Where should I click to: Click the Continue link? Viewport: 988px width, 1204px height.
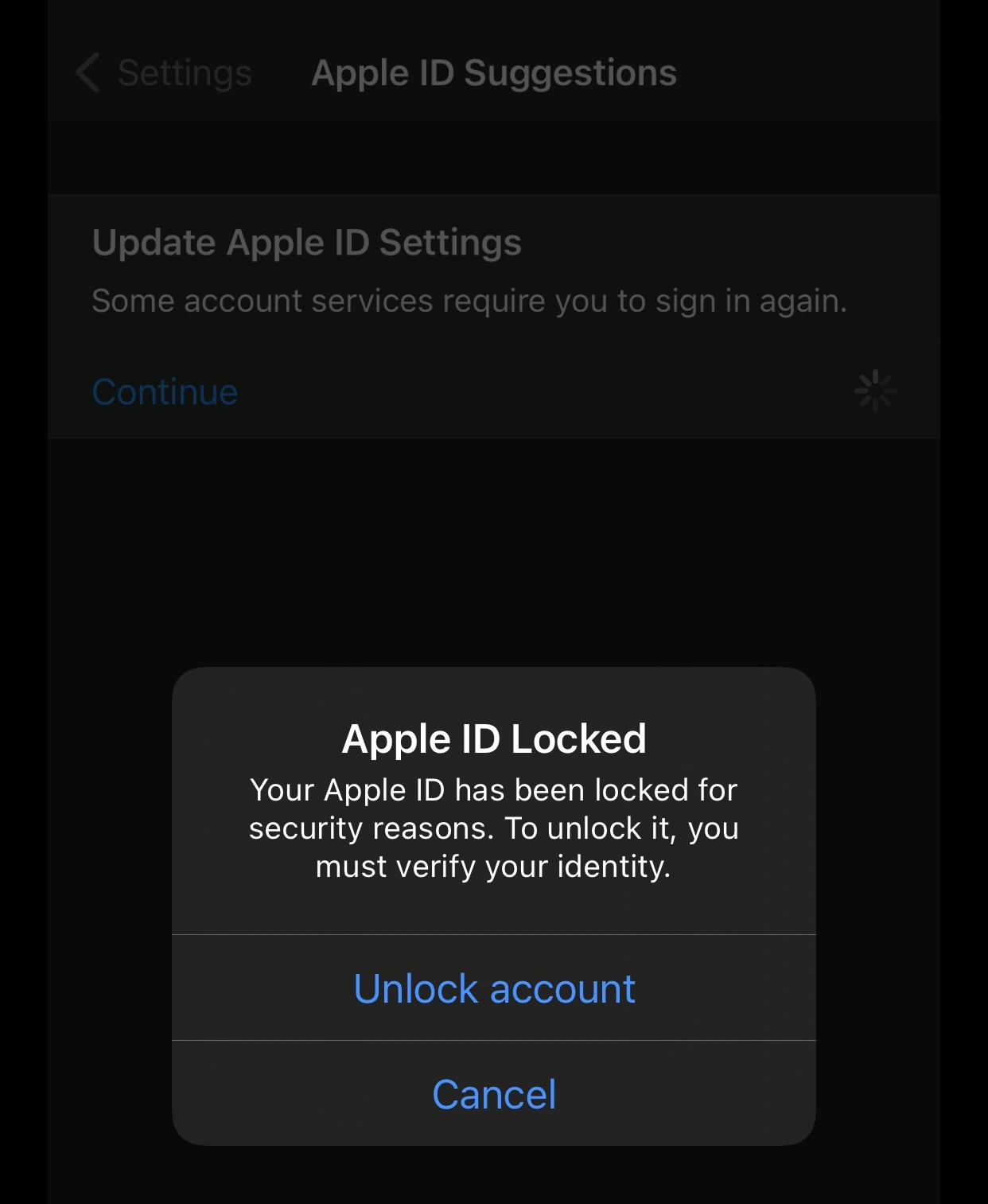tap(165, 392)
